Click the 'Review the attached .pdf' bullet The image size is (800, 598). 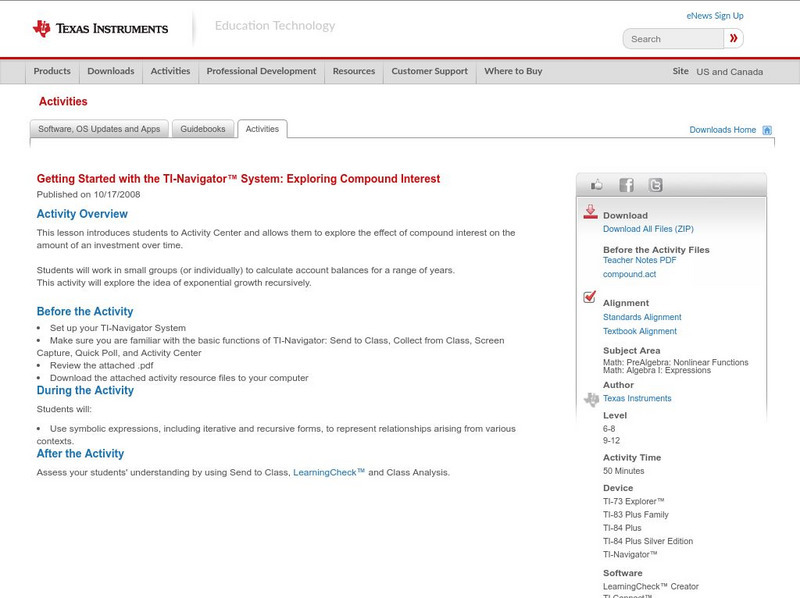pyautogui.click(x=102, y=366)
